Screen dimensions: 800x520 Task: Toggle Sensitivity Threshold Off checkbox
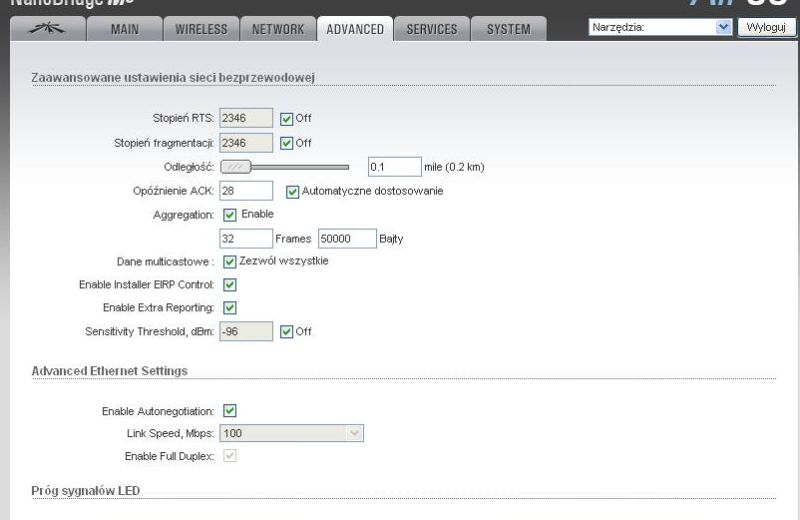pyautogui.click(x=287, y=332)
